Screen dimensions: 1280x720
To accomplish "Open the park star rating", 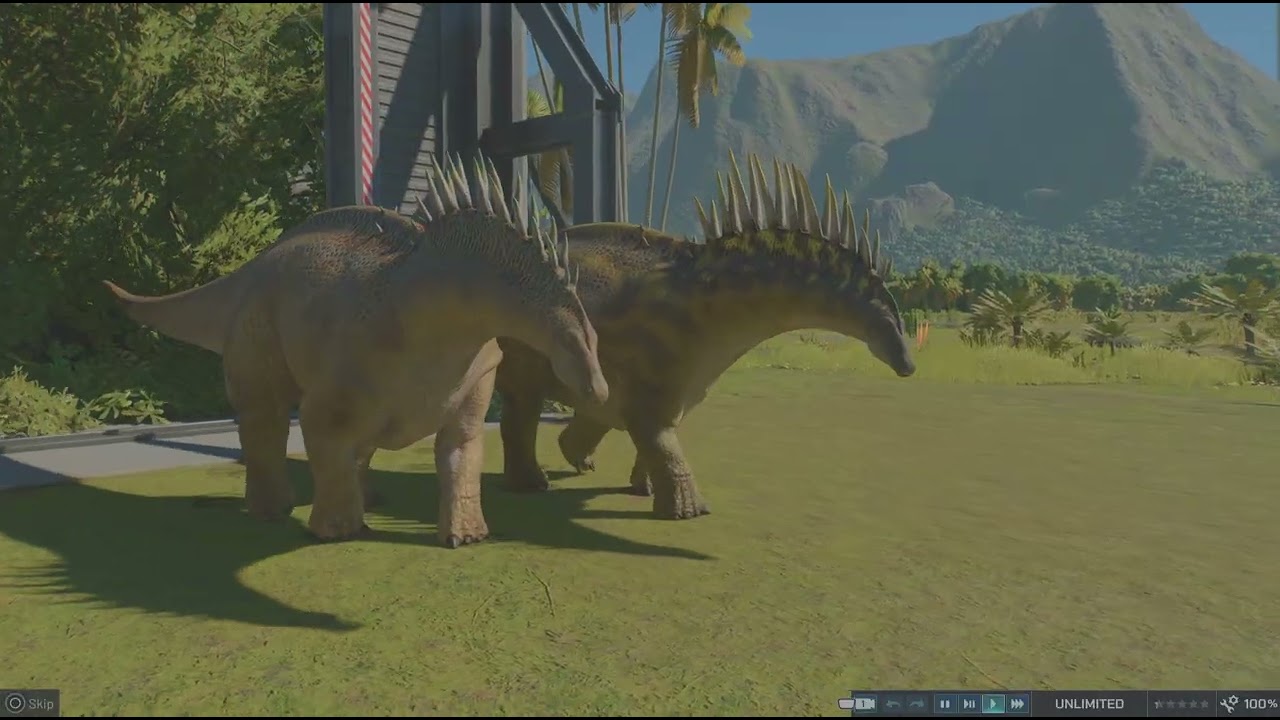I will 1182,704.
